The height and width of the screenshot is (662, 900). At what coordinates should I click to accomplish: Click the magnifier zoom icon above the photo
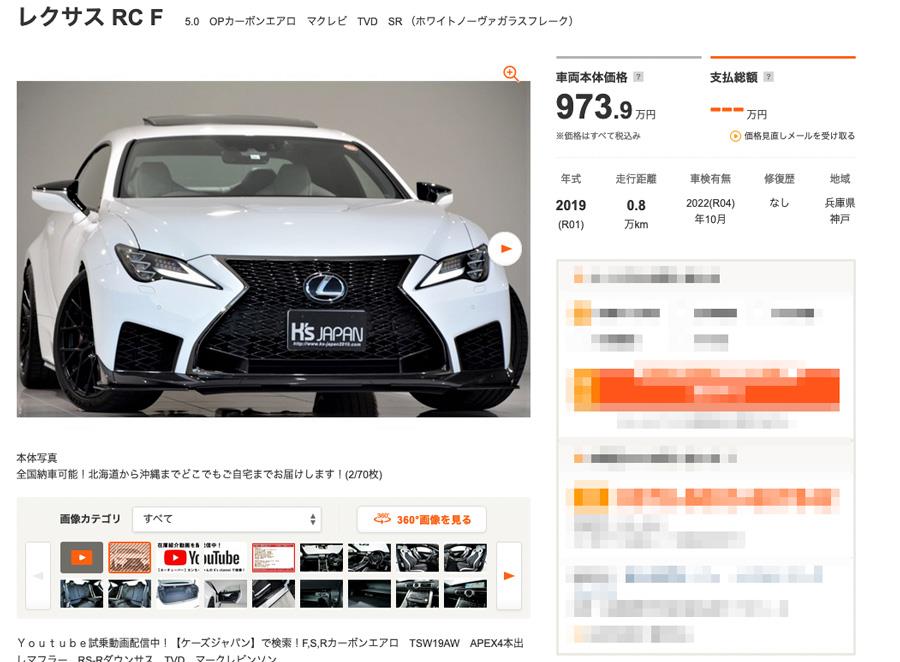(511, 73)
